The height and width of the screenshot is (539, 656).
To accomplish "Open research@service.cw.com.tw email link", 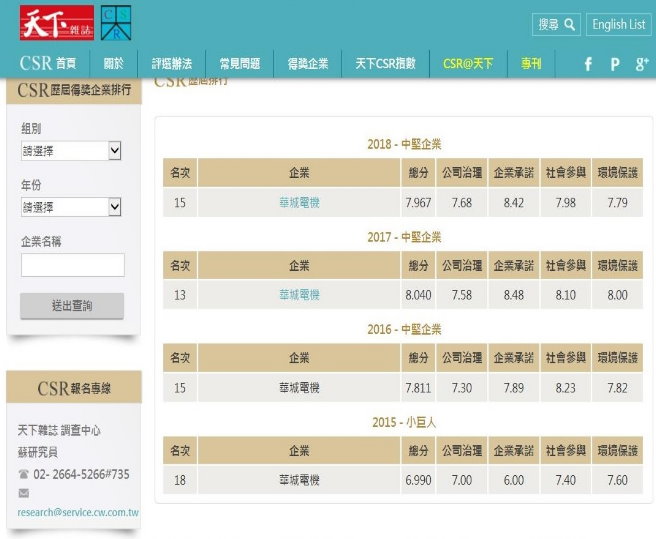I will [78, 512].
